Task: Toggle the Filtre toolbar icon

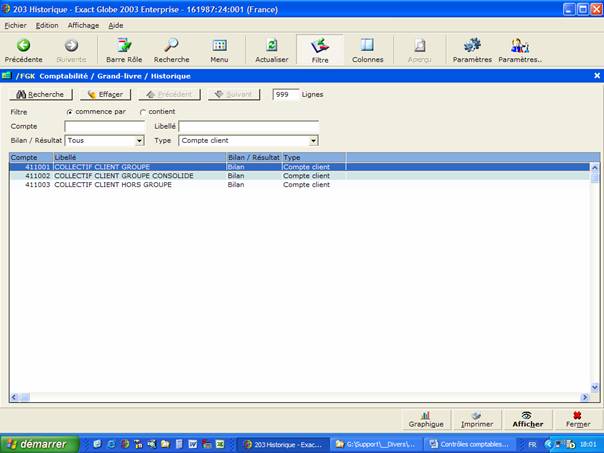Action: [x=320, y=46]
